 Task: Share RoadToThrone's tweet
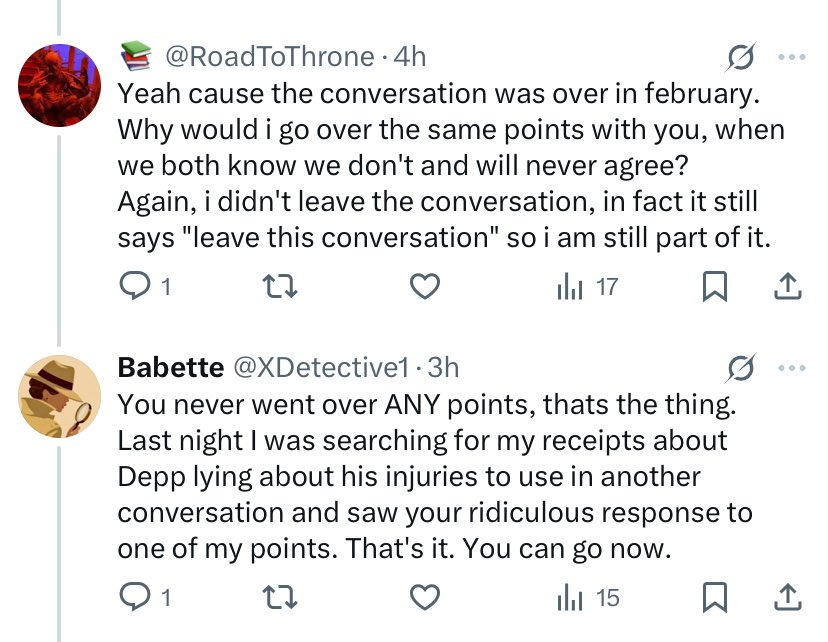tap(788, 288)
